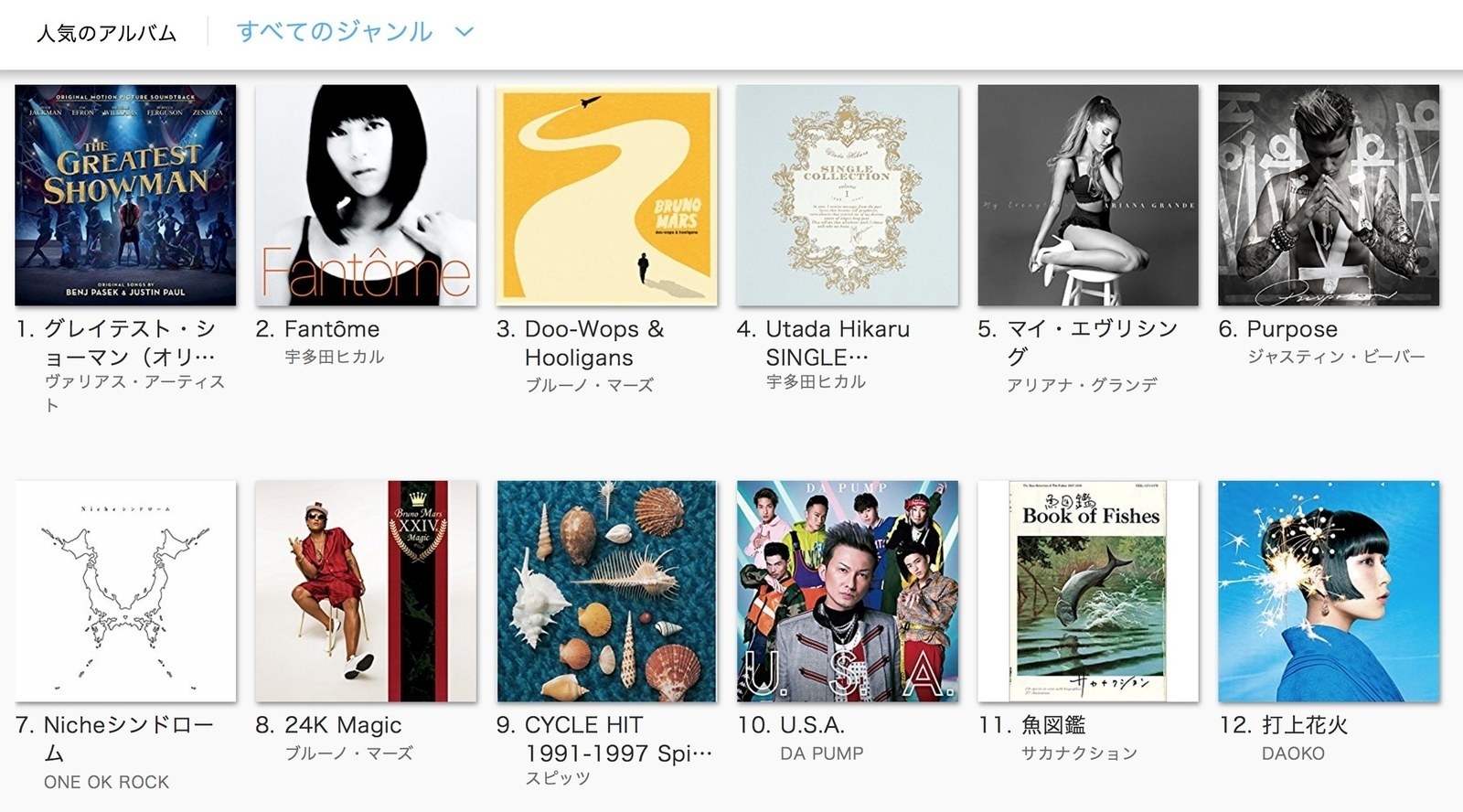Click the chevron arrow beside すべてのジャンル
This screenshot has height=812, width=1463.
465,32
